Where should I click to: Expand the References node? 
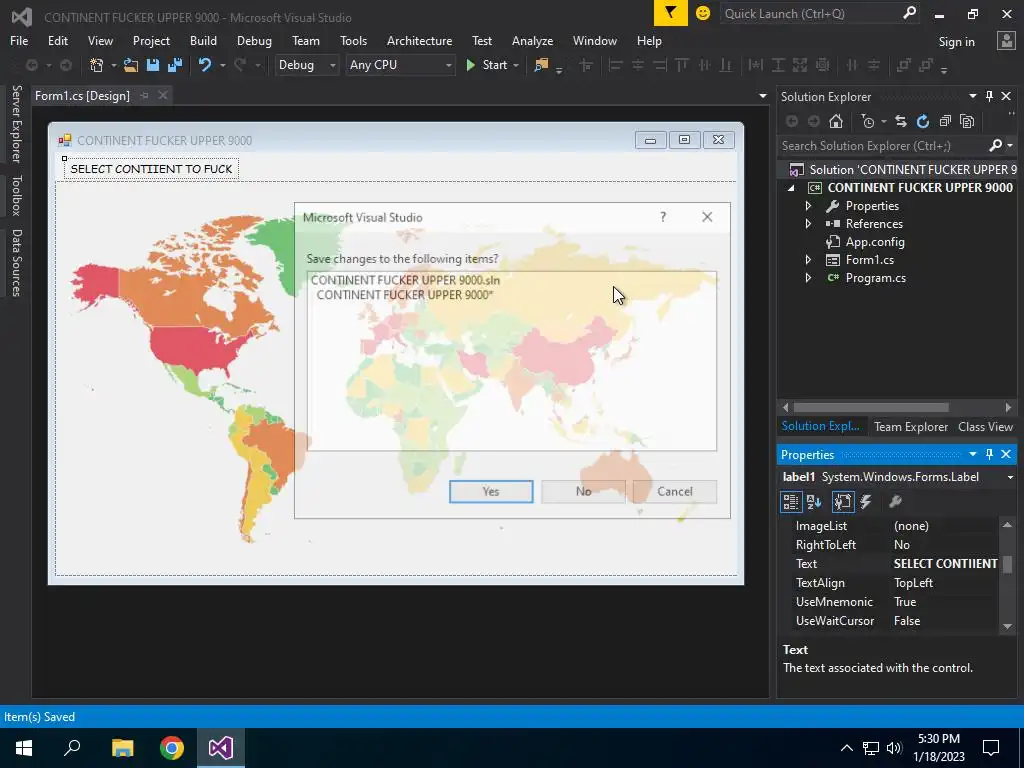pyautogui.click(x=808, y=223)
